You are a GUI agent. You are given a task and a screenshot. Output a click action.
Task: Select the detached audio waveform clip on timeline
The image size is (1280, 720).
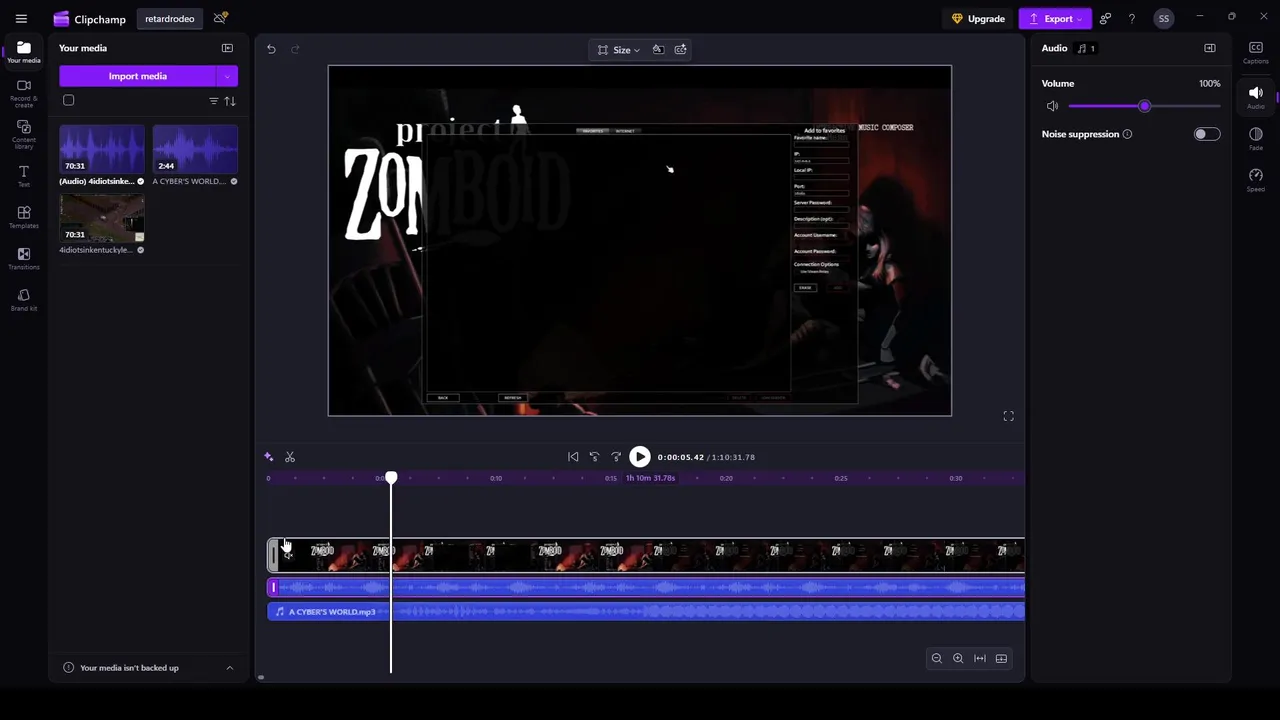646,587
